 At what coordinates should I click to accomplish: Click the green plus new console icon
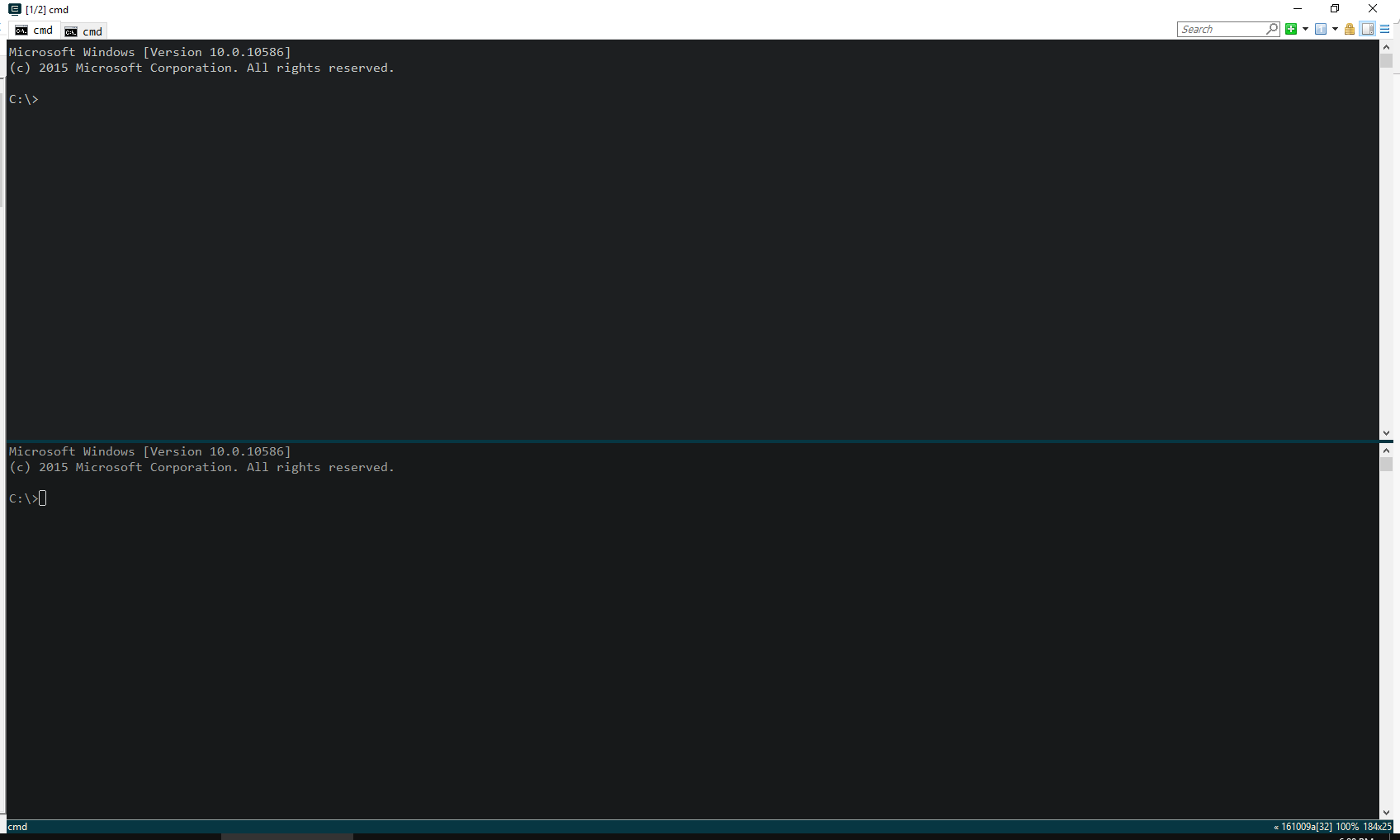1291,29
